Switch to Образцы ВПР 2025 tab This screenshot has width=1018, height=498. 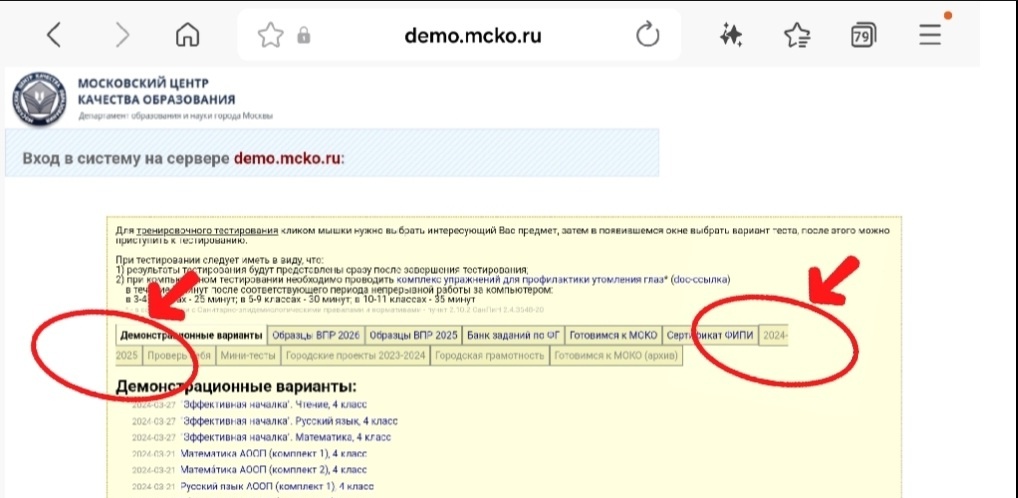point(413,336)
